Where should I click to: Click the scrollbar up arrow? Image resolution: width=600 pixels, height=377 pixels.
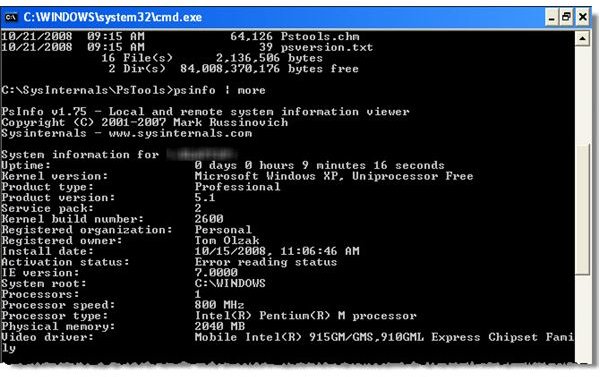tap(582, 38)
